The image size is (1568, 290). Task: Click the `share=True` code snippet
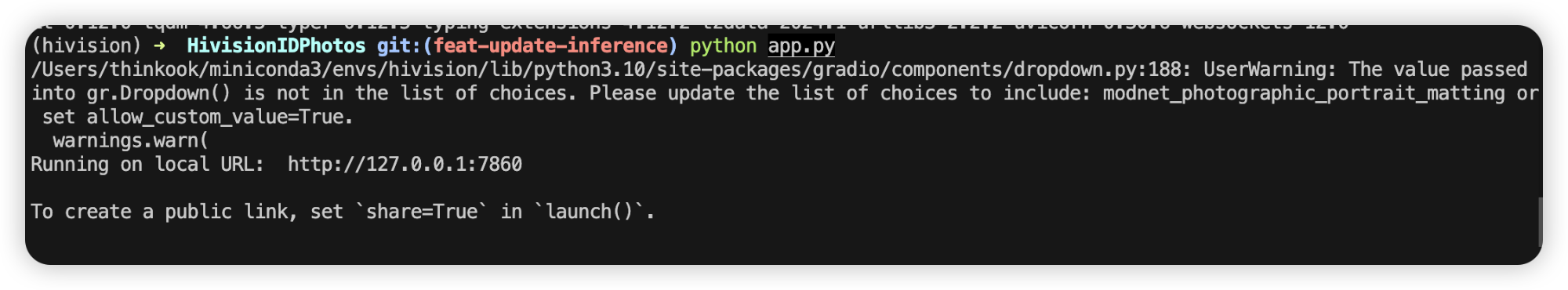click(422, 212)
